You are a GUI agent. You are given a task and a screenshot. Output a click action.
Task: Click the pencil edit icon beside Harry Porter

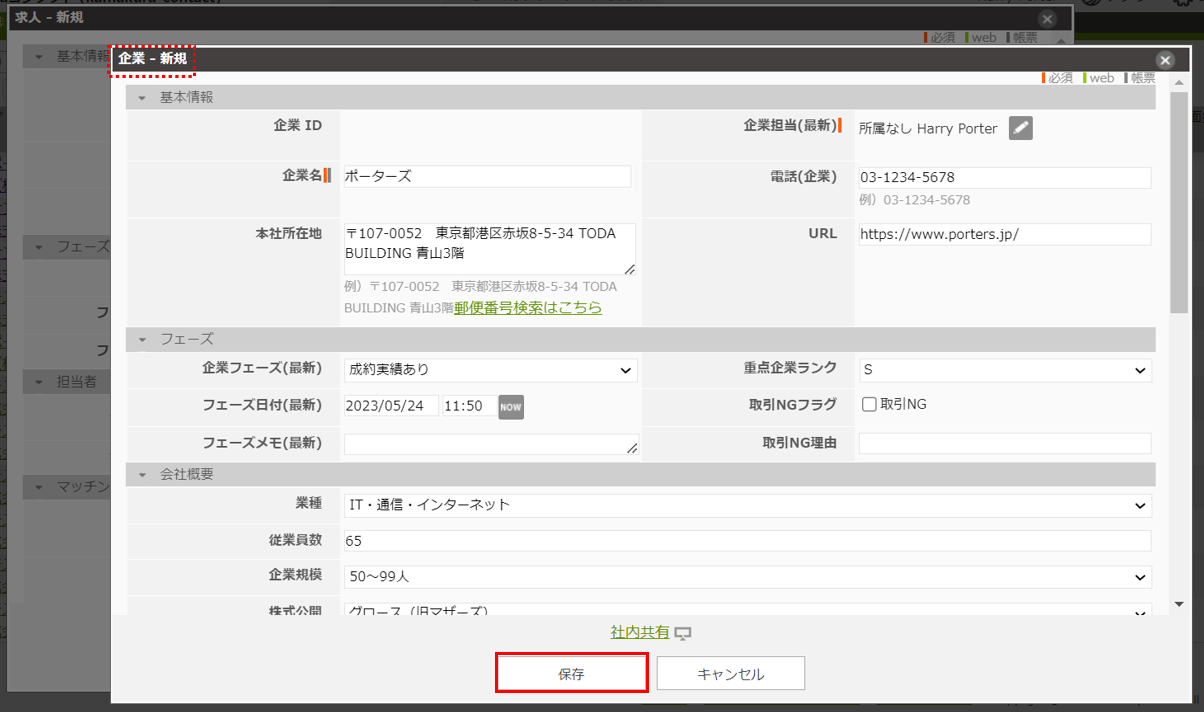[1020, 128]
